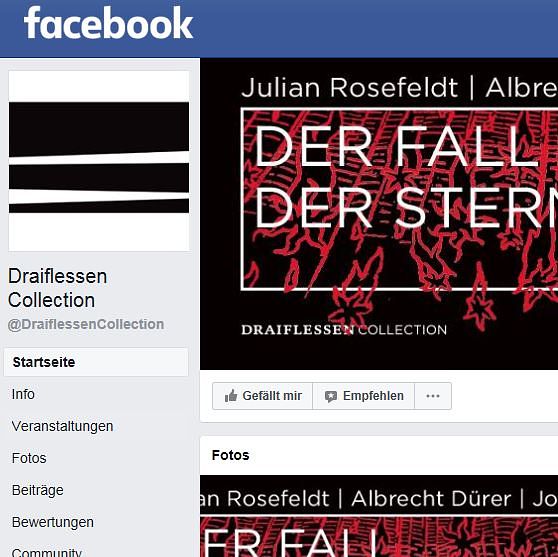Click the Draiflessen Collection page name
The image size is (558, 557).
[x=57, y=288]
